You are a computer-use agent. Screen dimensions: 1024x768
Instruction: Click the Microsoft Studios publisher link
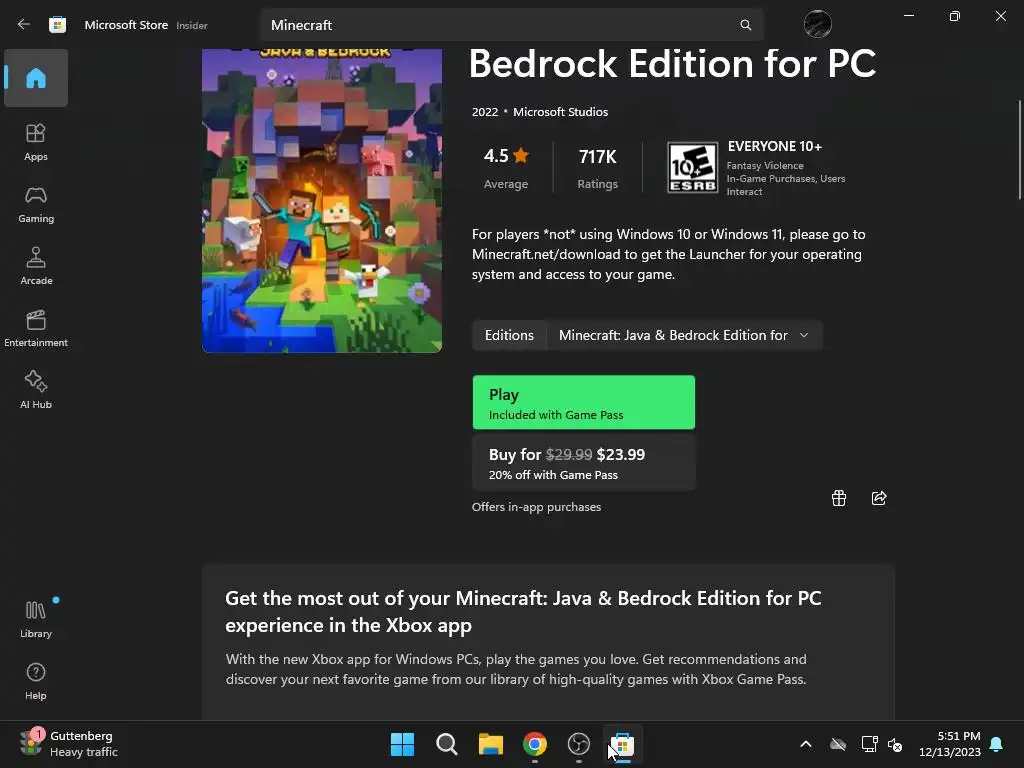(x=560, y=112)
